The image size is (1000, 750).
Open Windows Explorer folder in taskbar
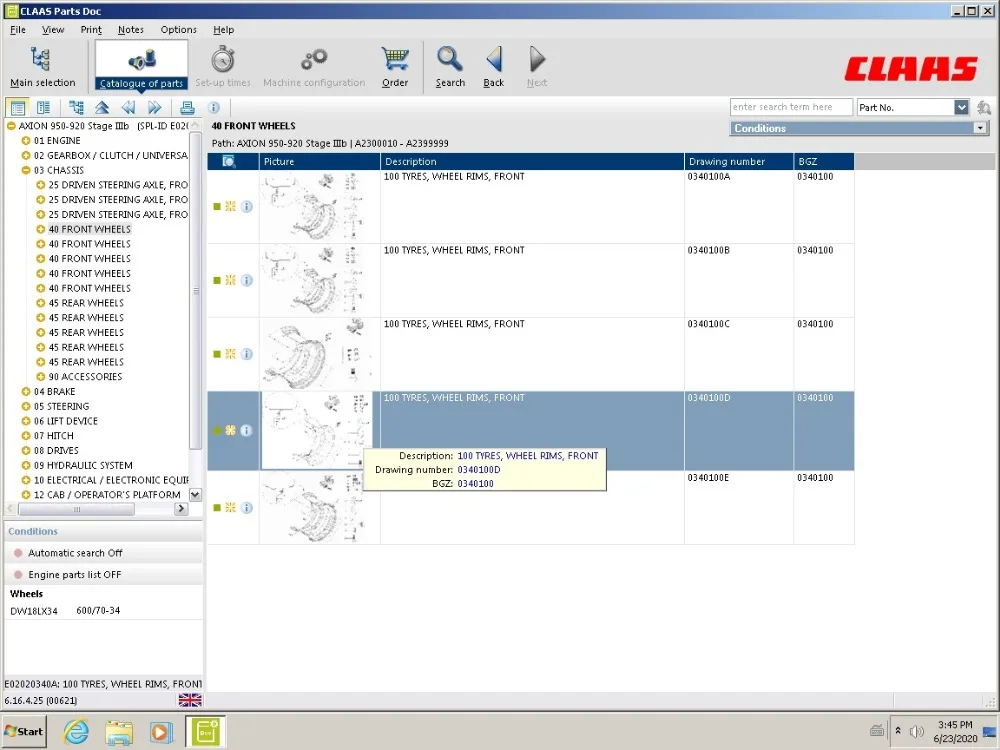coord(119,732)
